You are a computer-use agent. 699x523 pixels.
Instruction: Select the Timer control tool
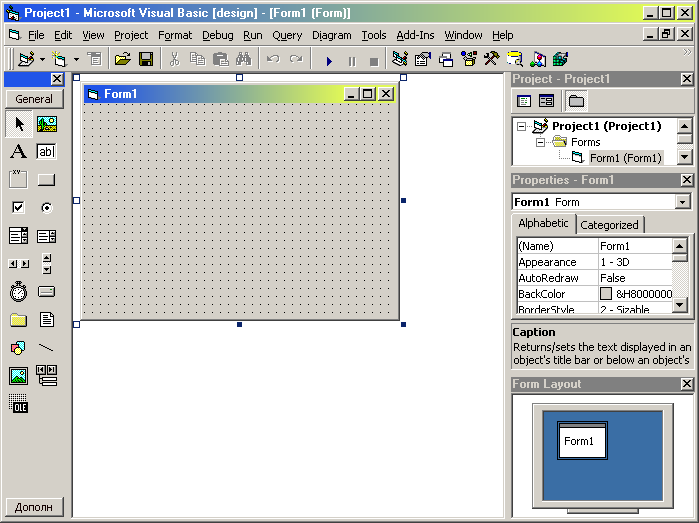tap(18, 292)
